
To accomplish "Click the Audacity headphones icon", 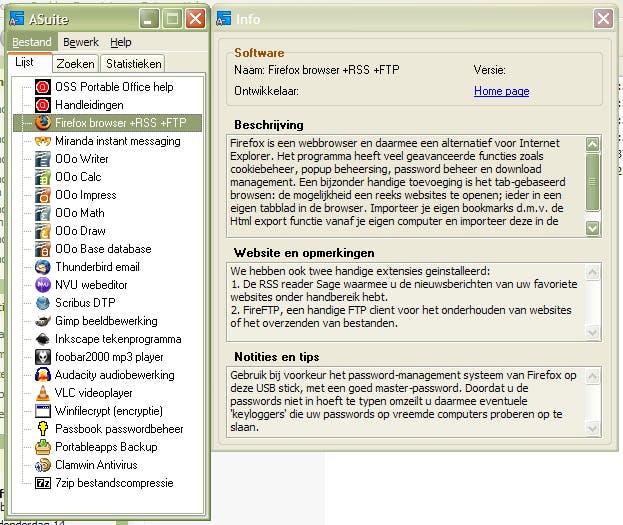I will [x=43, y=375].
